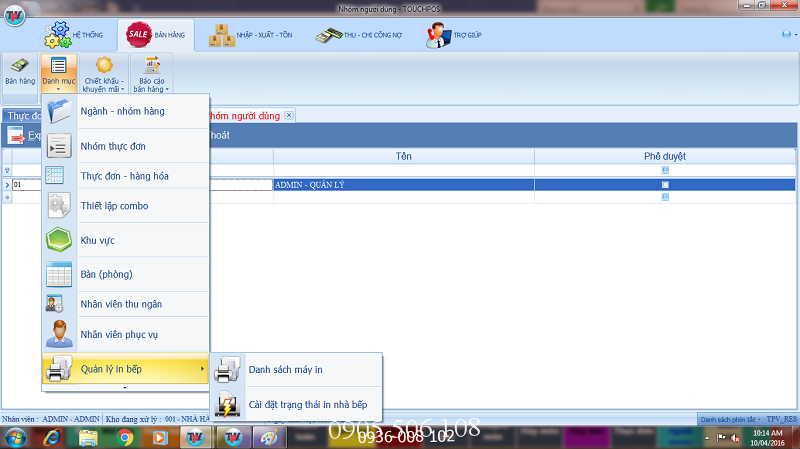Expand the Chiết khấu - khuyến mãi dropdown
This screenshot has width=800, height=449.
(122, 89)
